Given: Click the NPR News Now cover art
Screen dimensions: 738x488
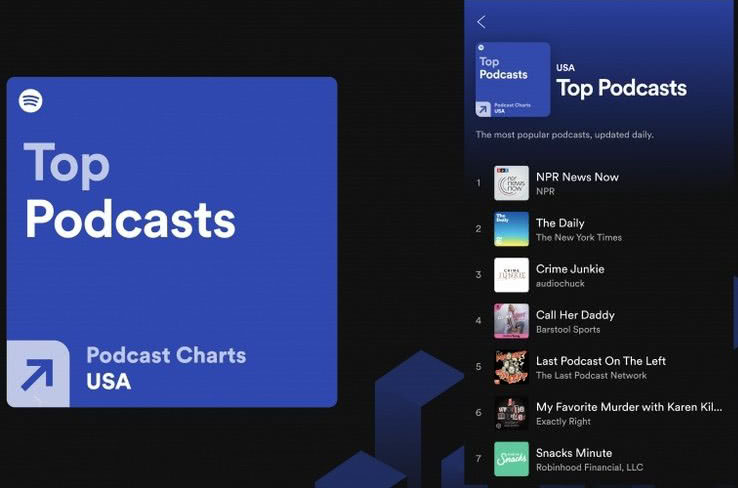Looking at the screenshot, I should point(511,183).
